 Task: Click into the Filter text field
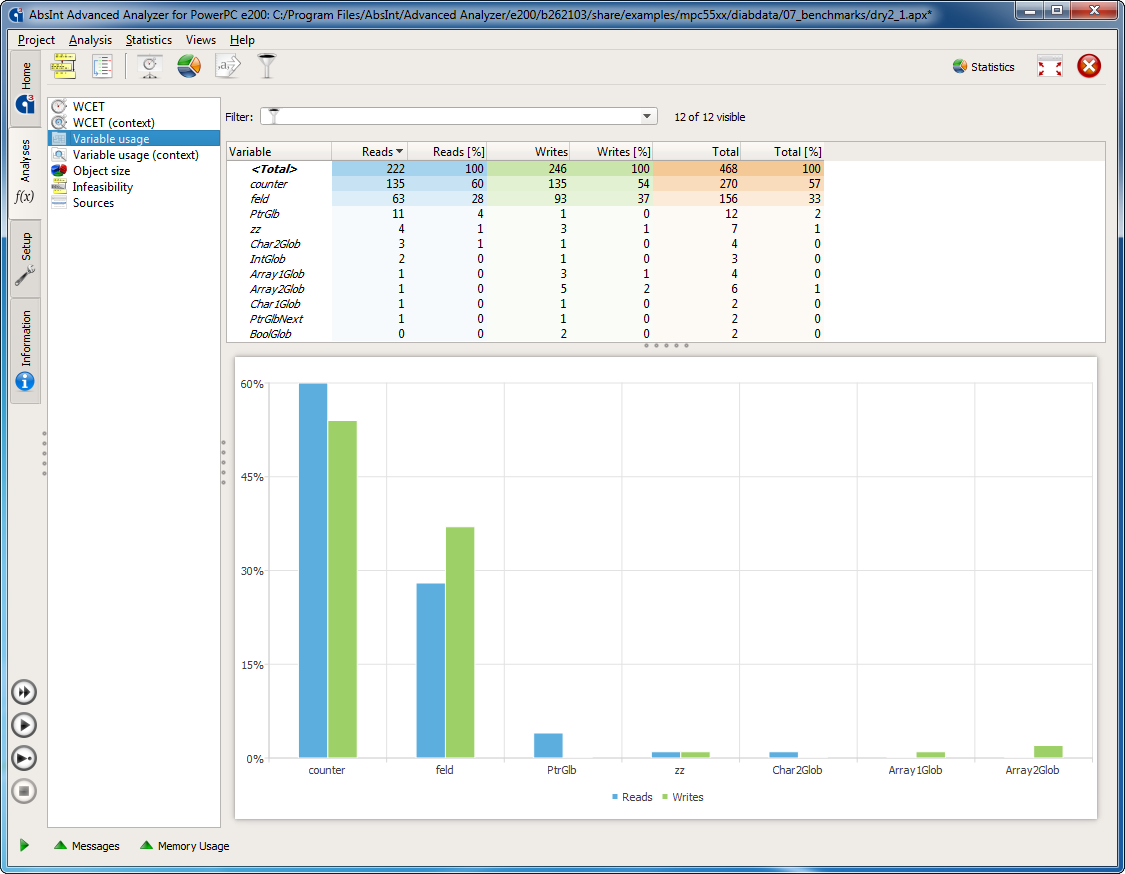coord(459,116)
